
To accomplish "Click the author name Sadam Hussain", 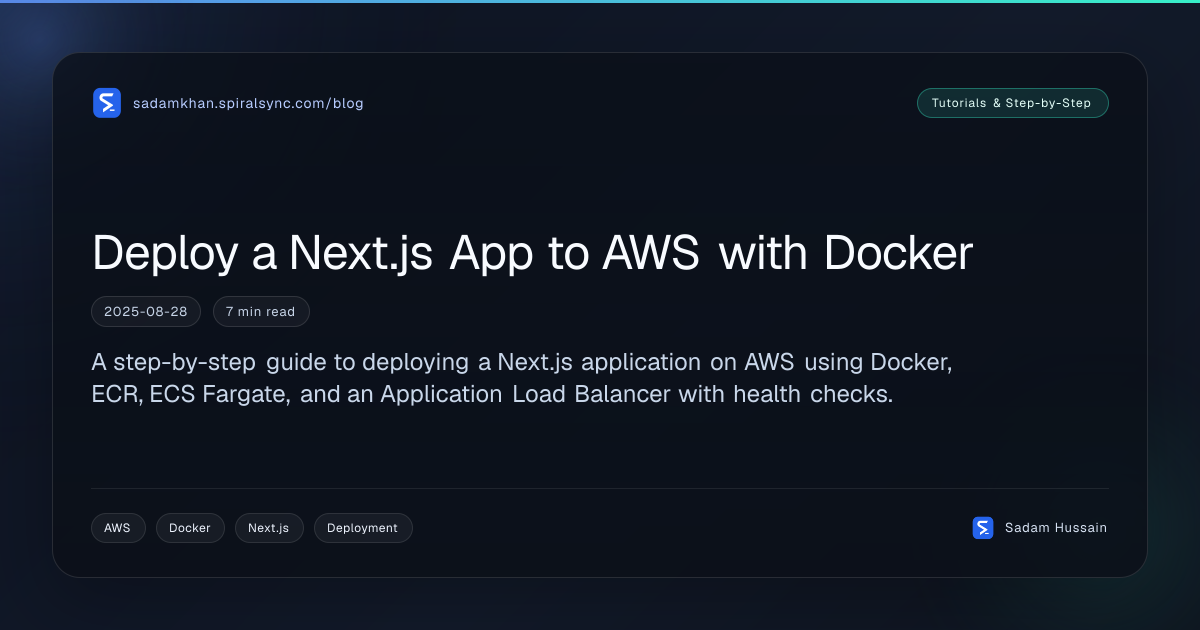I will pyautogui.click(x=1056, y=528).
